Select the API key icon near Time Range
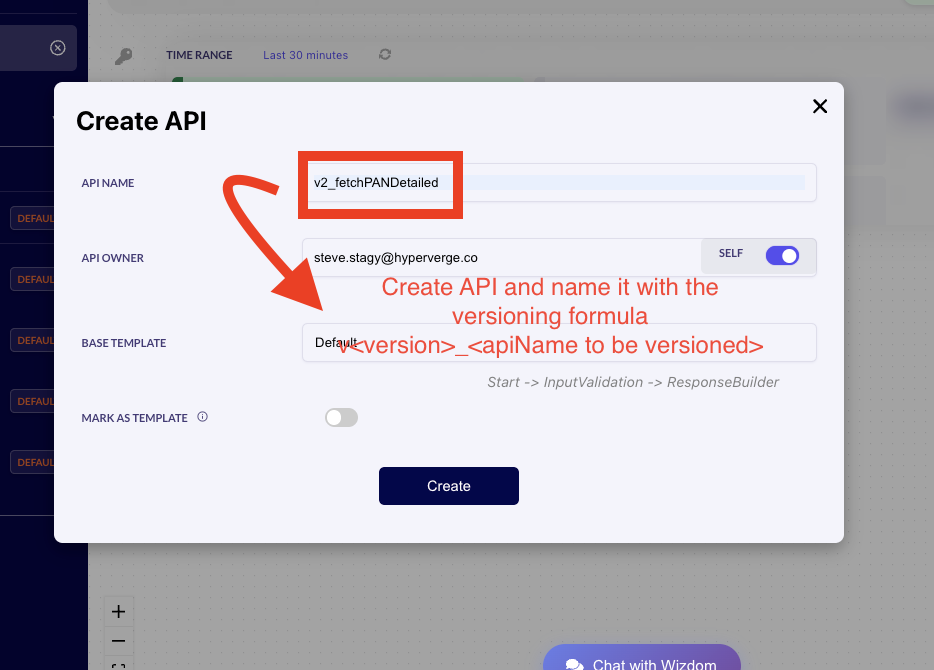934x670 pixels. [122, 55]
